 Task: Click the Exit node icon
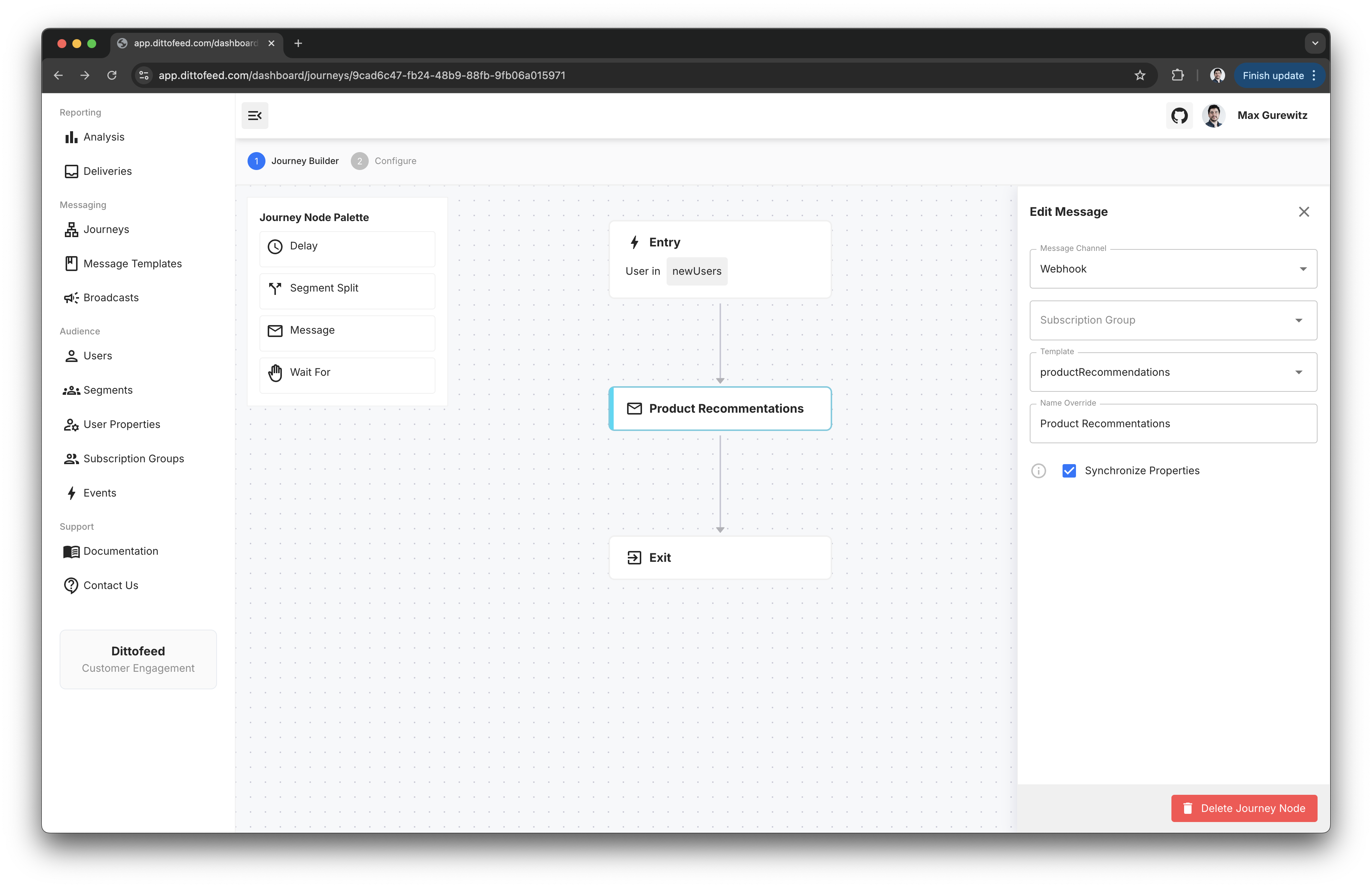[634, 558]
